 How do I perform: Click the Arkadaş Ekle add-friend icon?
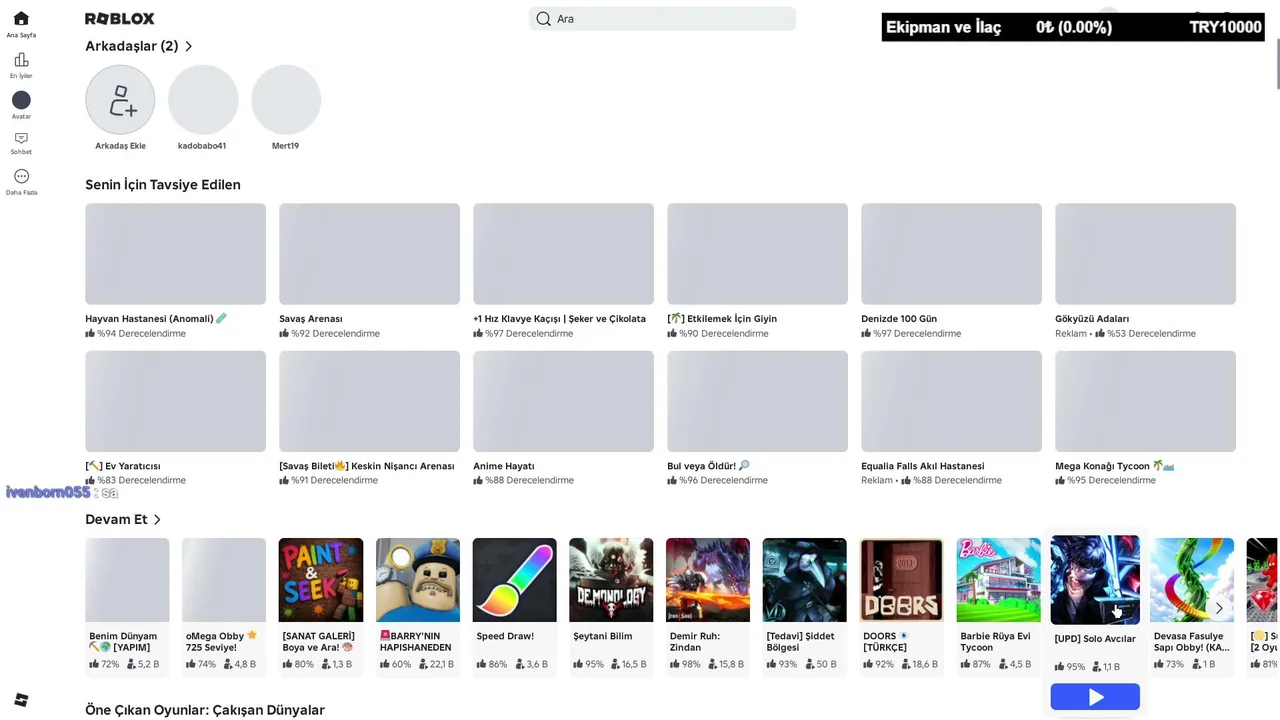coord(120,100)
